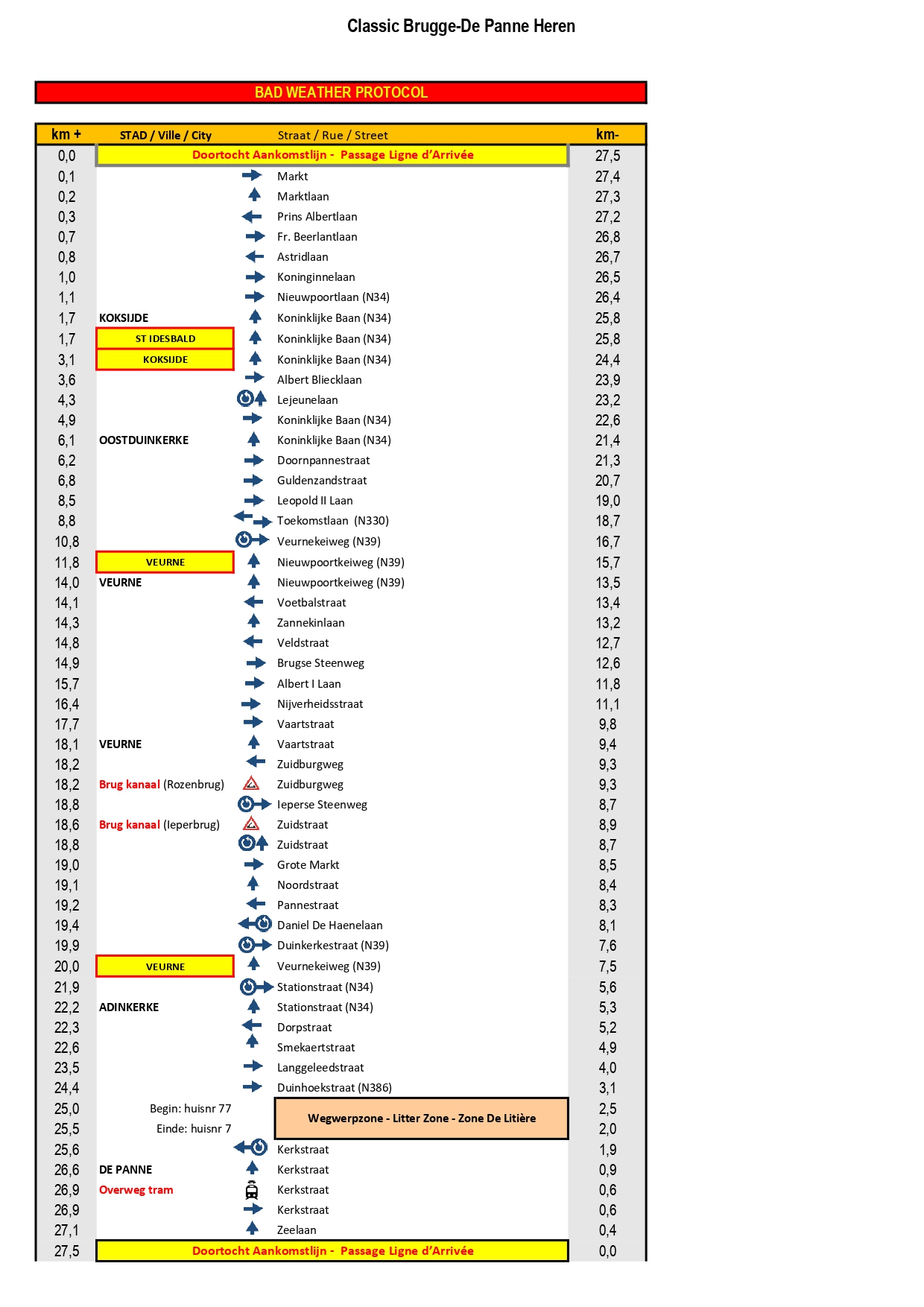924x1307 pixels.
Task: Select the 'Straat / Rue / Street' header
Action: (x=332, y=135)
